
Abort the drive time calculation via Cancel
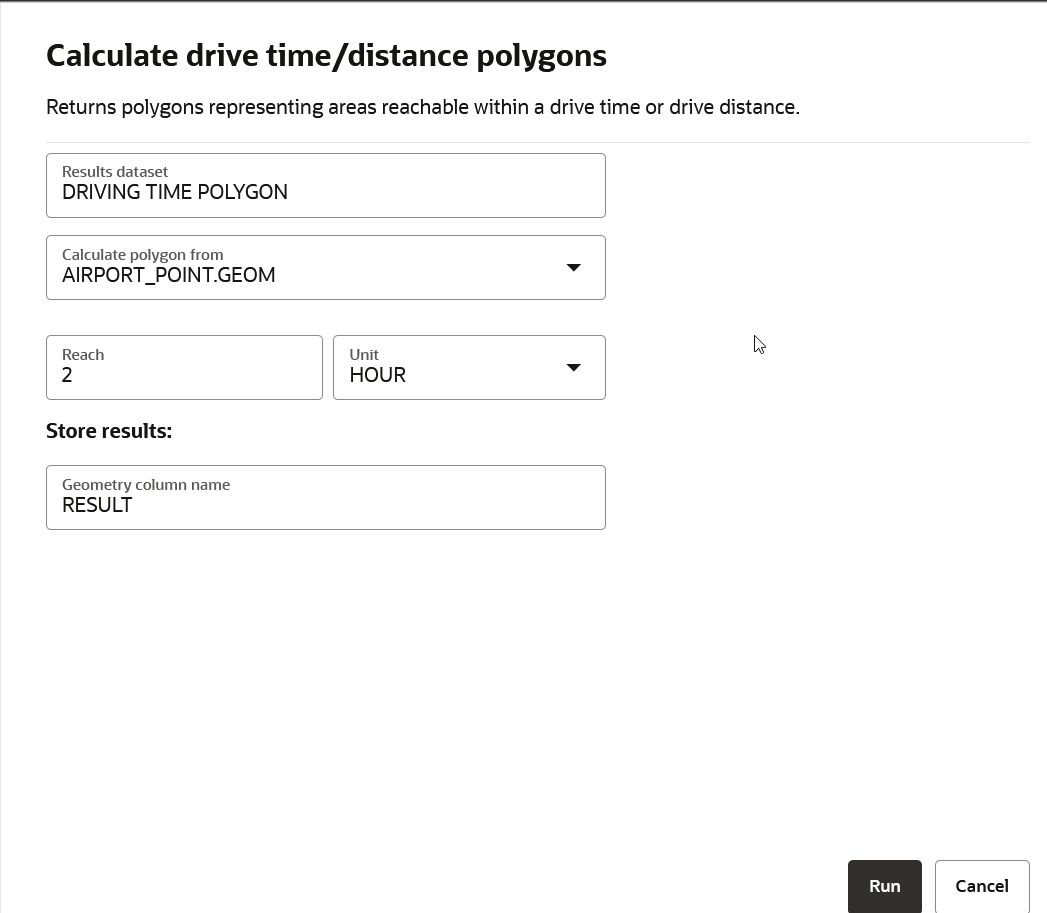[x=981, y=886]
